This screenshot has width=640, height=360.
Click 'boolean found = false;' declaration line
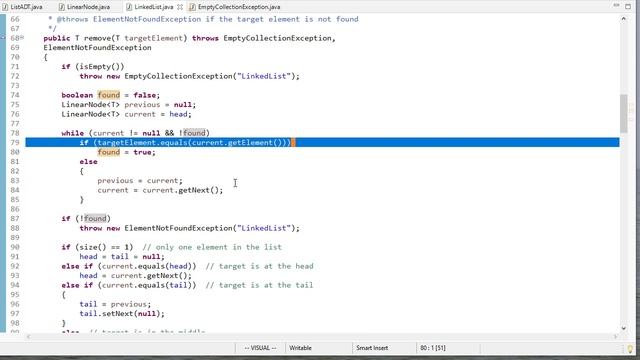tap(111, 95)
